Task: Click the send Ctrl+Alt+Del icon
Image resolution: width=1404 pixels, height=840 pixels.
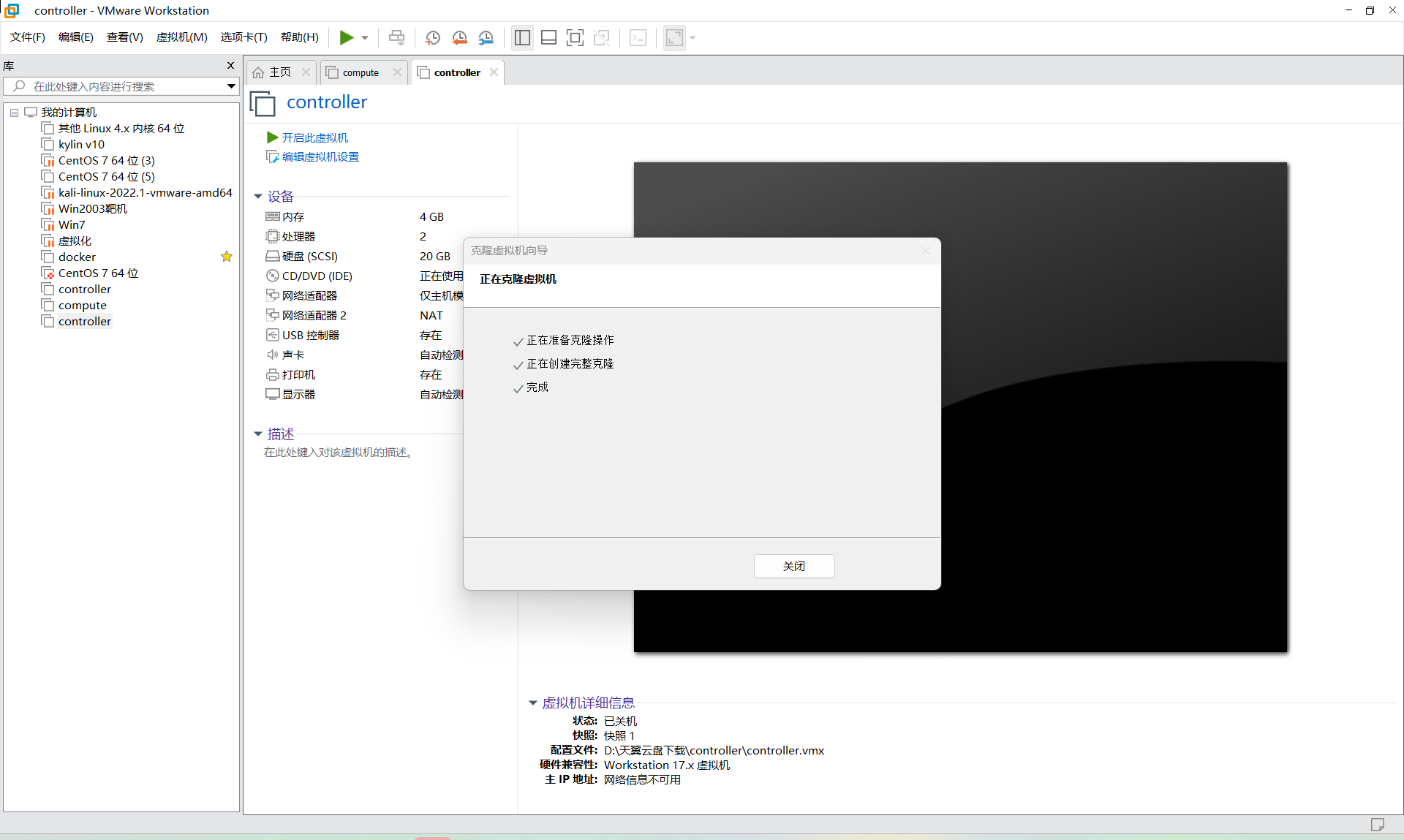Action: click(396, 38)
